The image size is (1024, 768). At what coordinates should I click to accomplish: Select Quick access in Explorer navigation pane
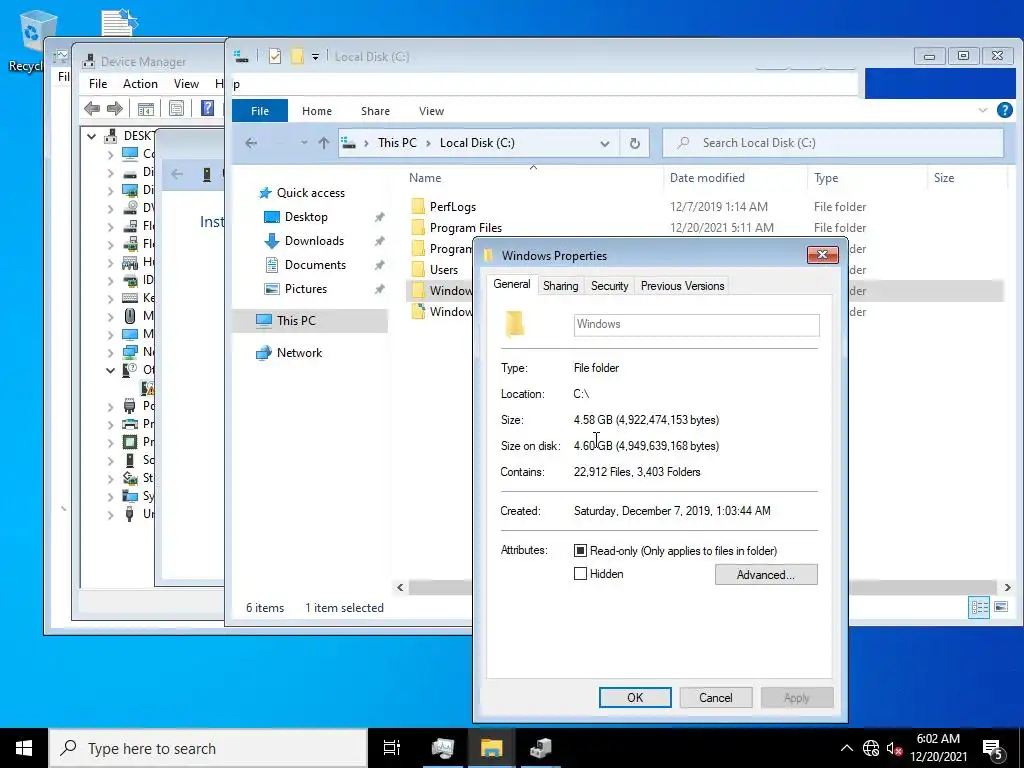(310, 193)
